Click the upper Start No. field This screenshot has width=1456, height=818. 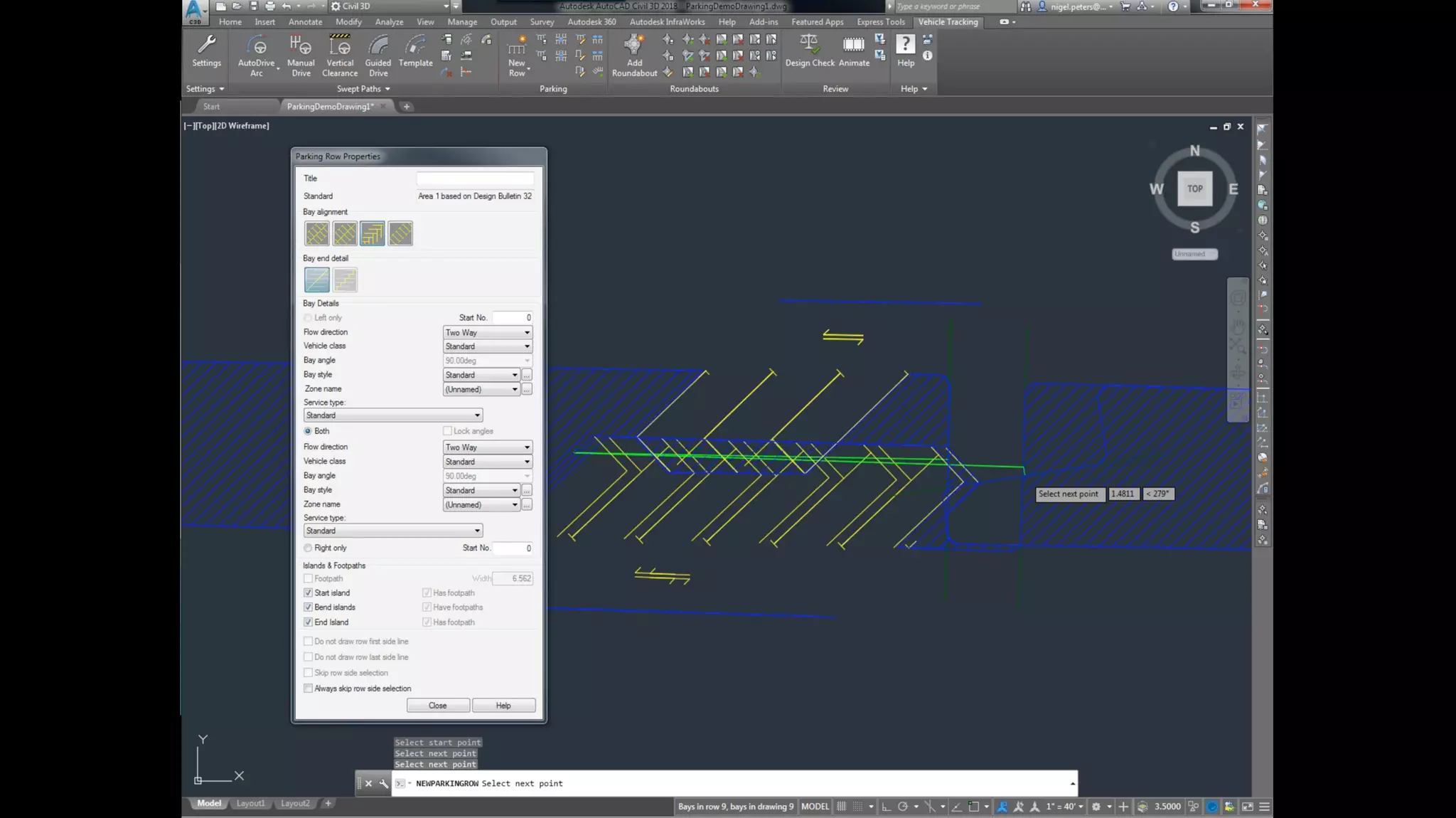coord(512,318)
